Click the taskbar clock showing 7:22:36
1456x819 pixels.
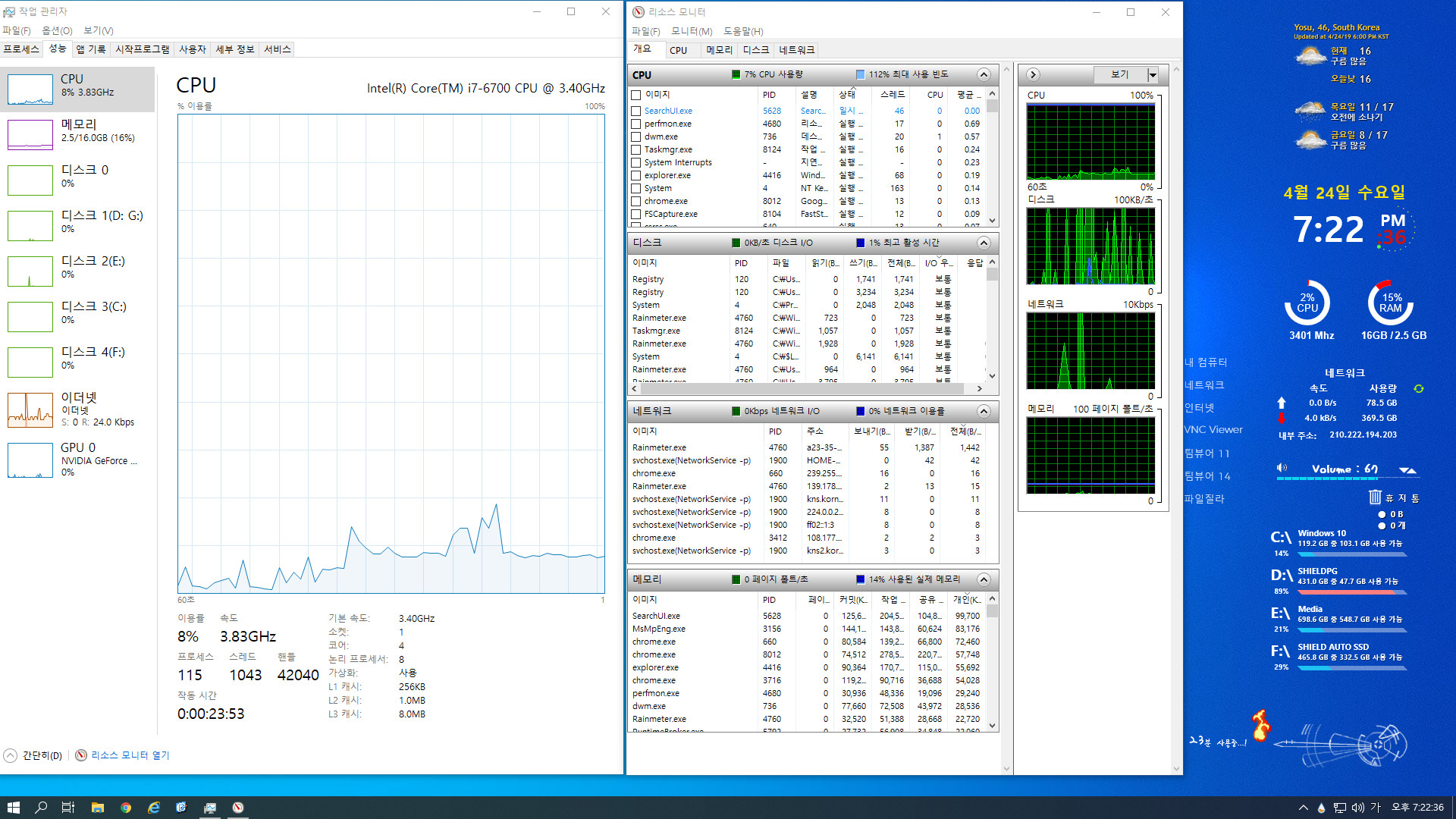pos(1417,808)
